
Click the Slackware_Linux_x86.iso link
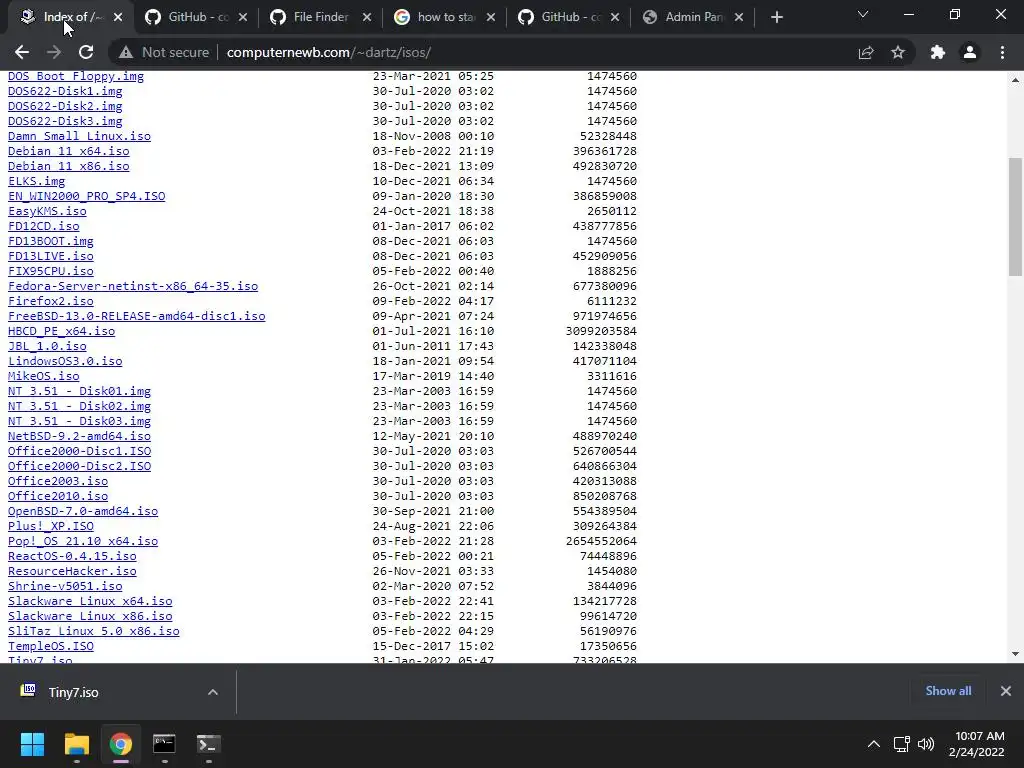tap(90, 616)
